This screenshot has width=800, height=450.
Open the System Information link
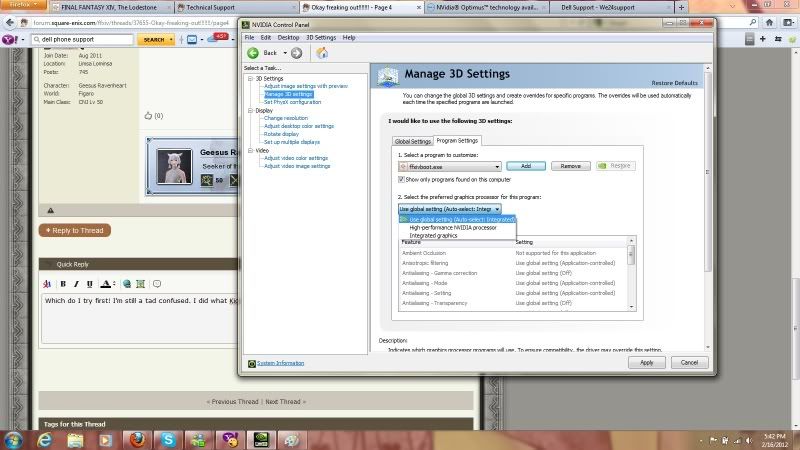click(x=280, y=363)
